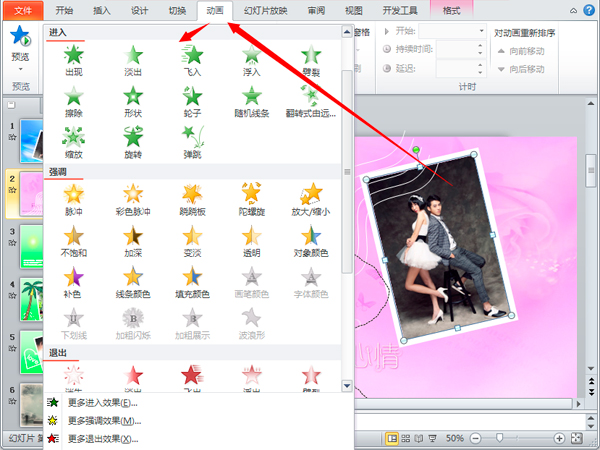Click the zoom in plus button
The image size is (600, 450).
pos(559,439)
